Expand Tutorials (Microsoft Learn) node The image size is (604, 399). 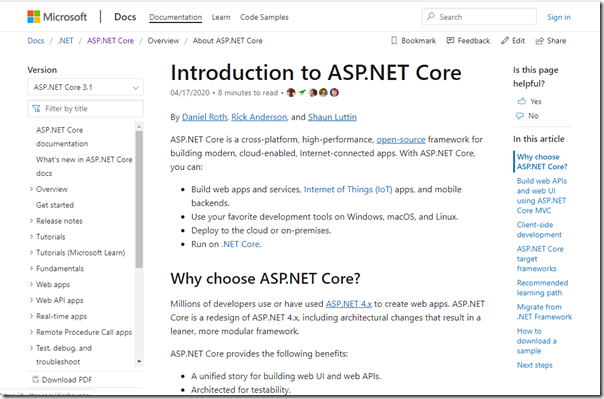(31, 252)
